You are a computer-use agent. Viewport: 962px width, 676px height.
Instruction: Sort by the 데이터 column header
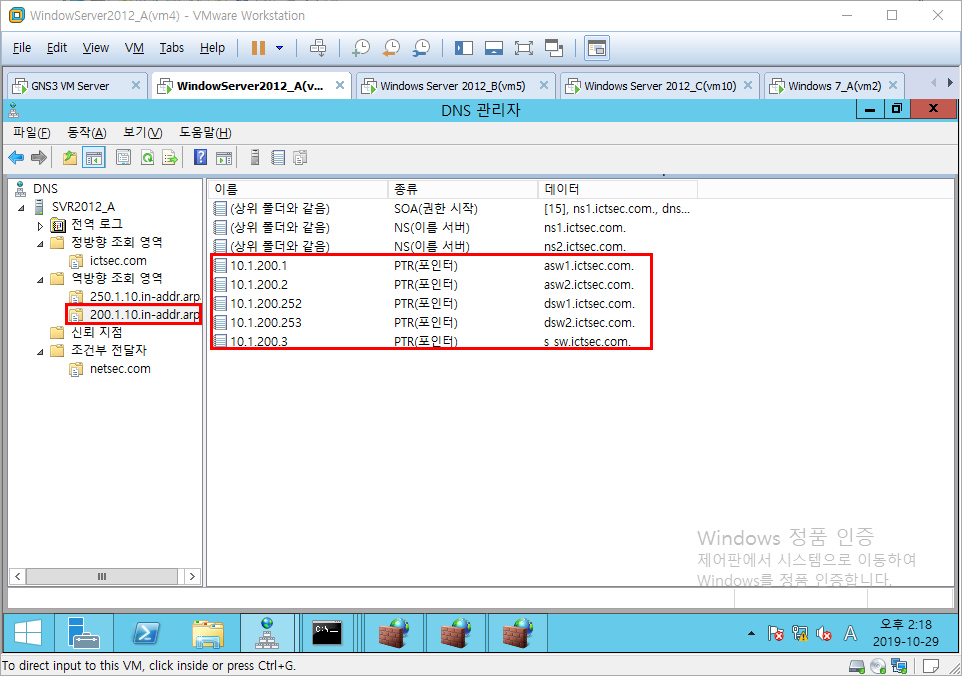pos(618,189)
